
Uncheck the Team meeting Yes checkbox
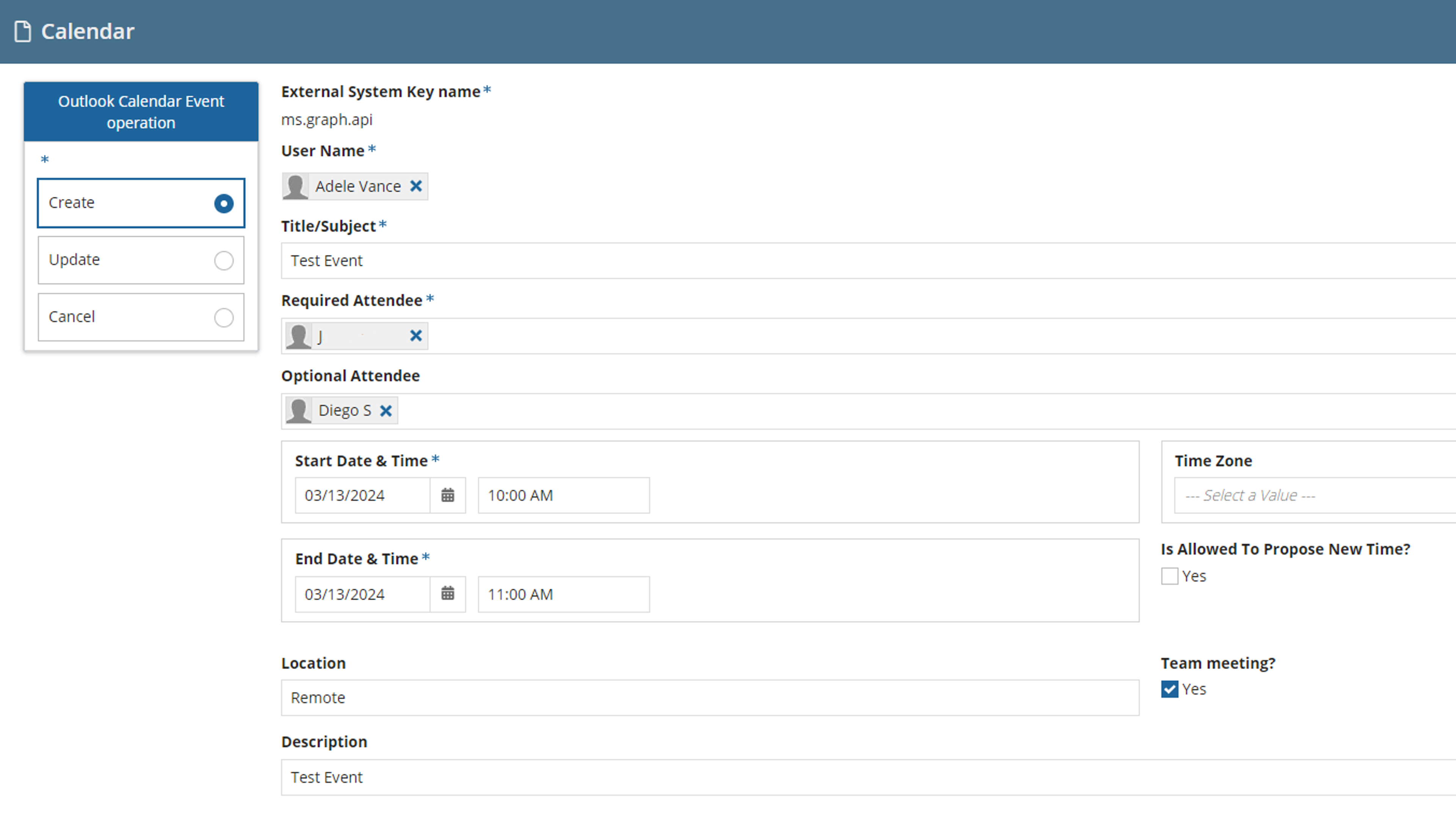[x=1169, y=689]
